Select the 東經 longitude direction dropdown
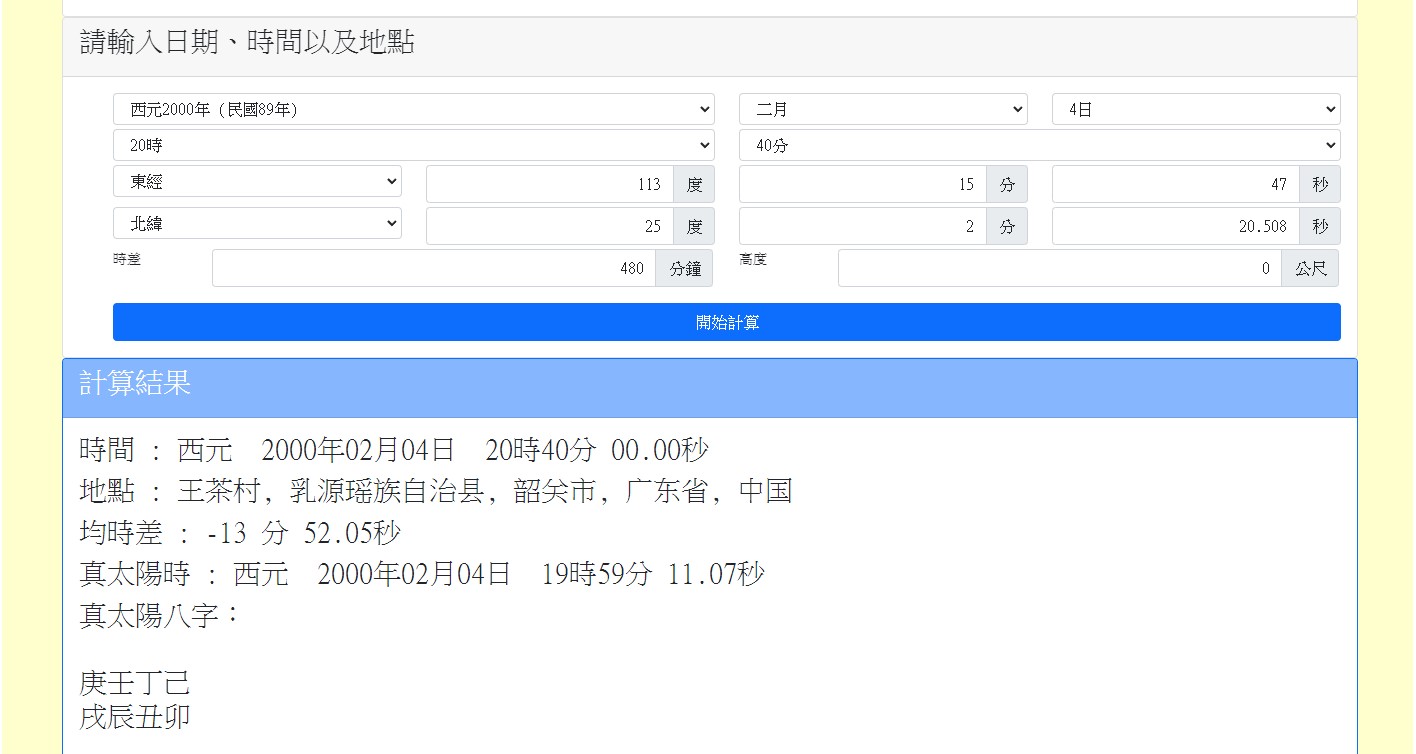Viewport: 1416px width, 754px height. pyautogui.click(x=257, y=182)
